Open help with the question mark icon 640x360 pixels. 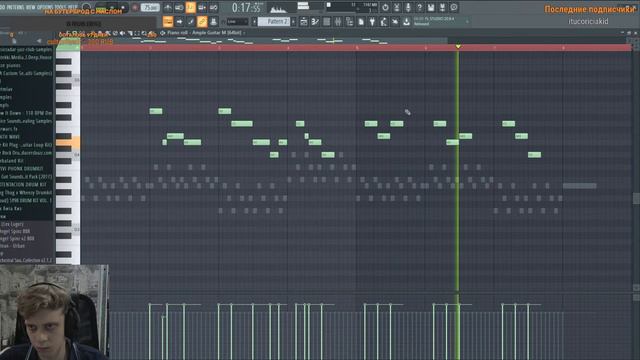(420, 7)
